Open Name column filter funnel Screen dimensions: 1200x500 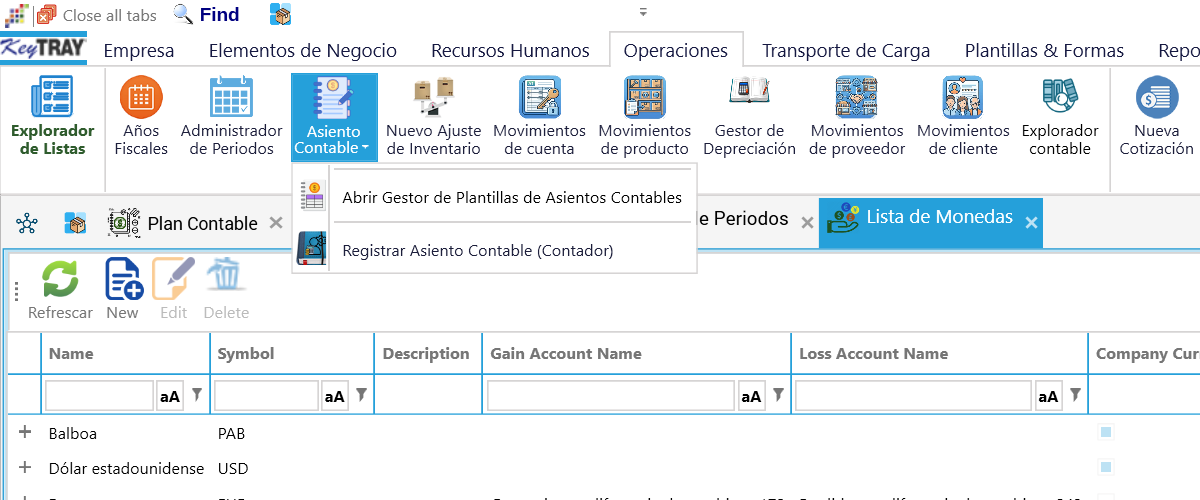coord(197,395)
